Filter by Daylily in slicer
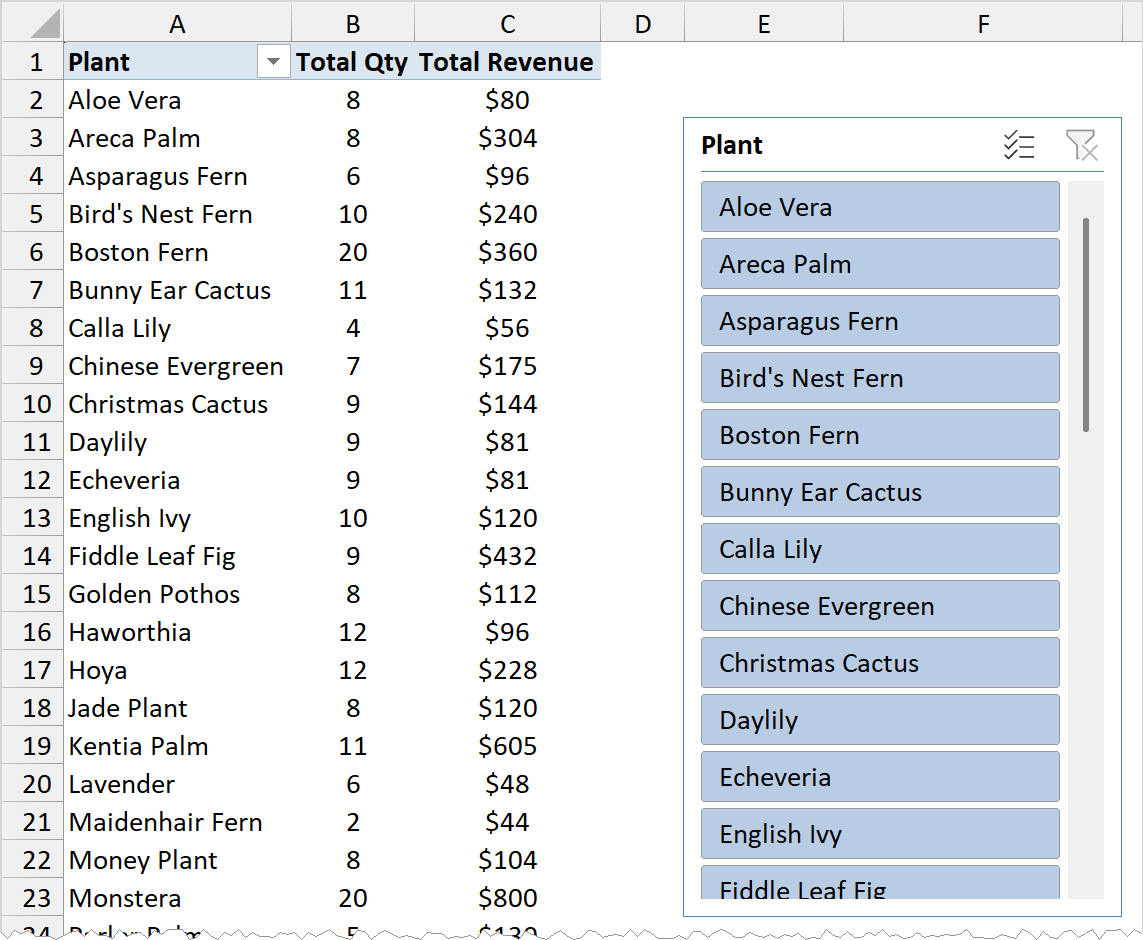The height and width of the screenshot is (940, 1143). (x=880, y=720)
